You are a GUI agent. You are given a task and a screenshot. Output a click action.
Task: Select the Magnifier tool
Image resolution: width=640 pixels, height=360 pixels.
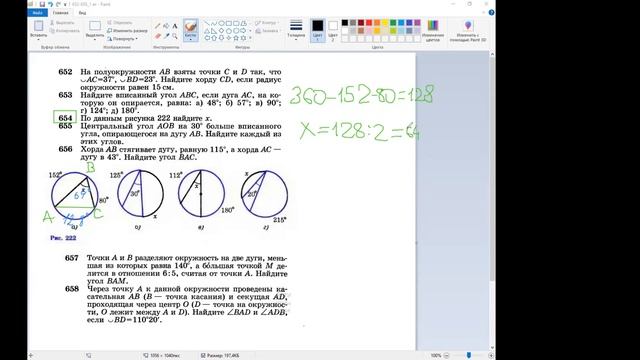point(175,36)
